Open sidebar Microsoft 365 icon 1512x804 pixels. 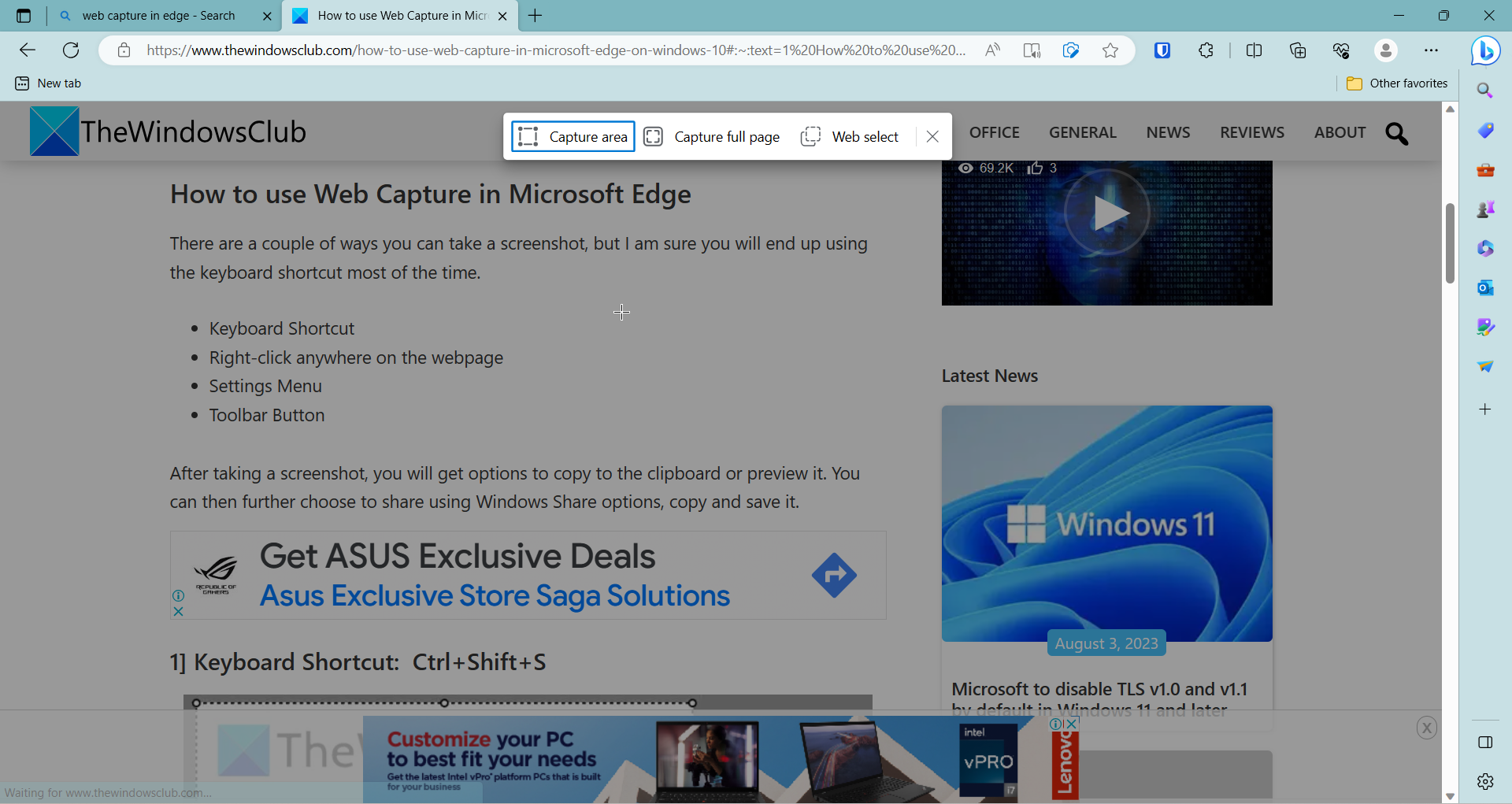point(1485,248)
